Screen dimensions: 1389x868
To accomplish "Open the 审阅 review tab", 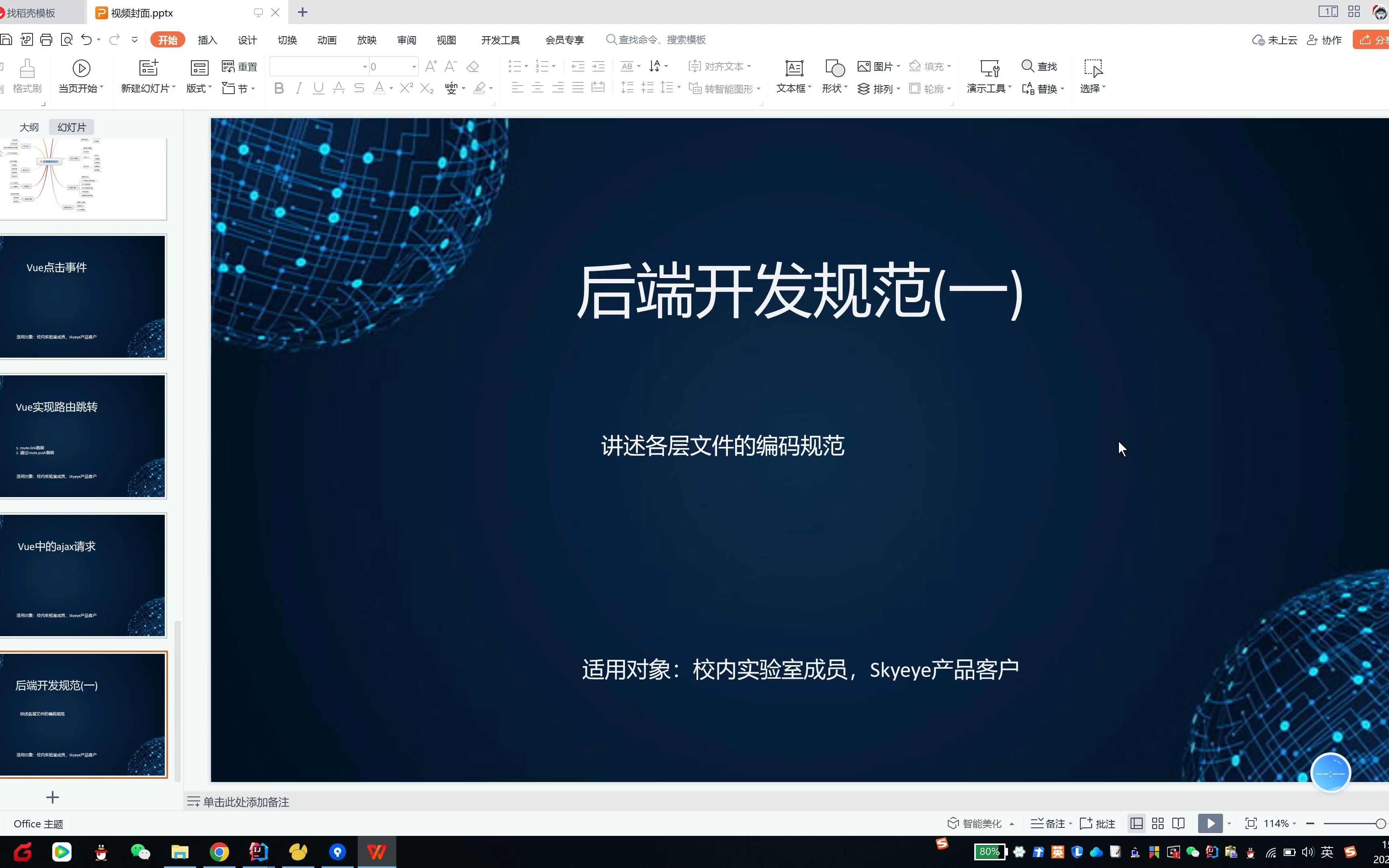I will [x=406, y=40].
